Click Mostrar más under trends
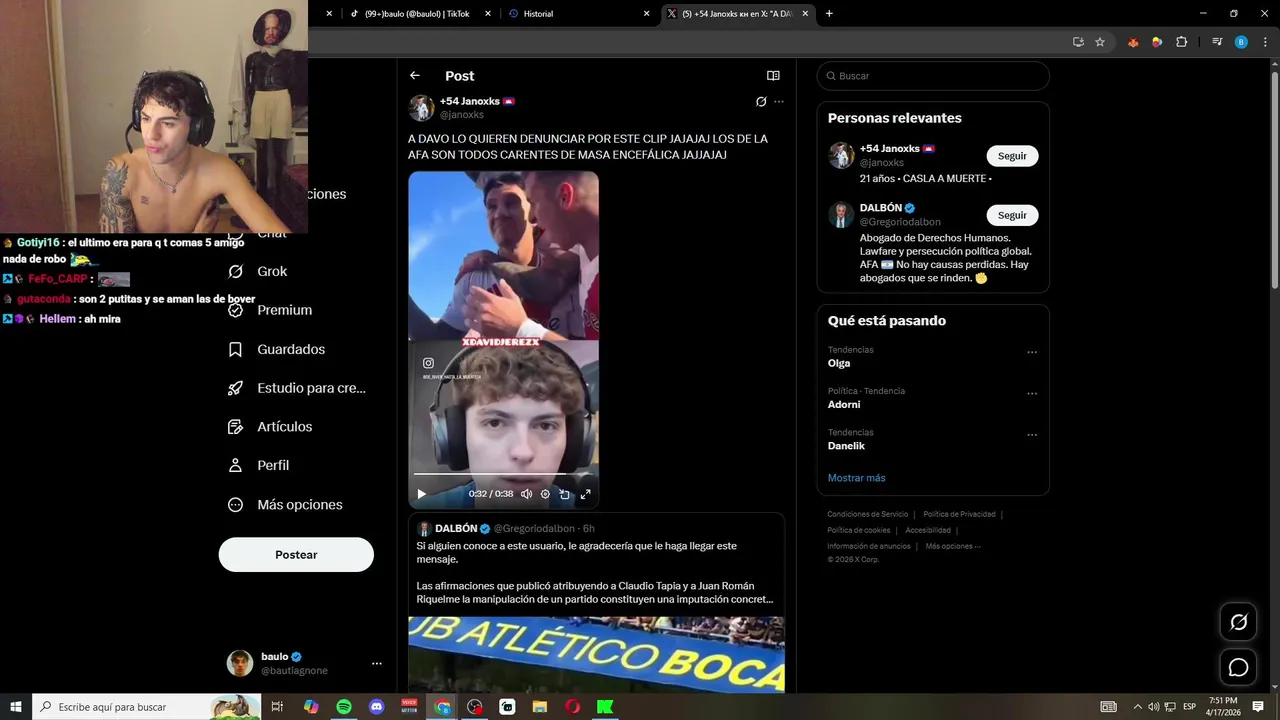Viewport: 1280px width, 720px height. (856, 478)
